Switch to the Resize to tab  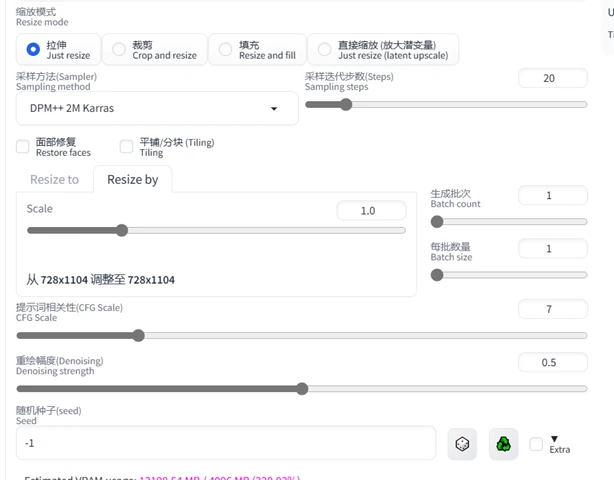point(54,179)
